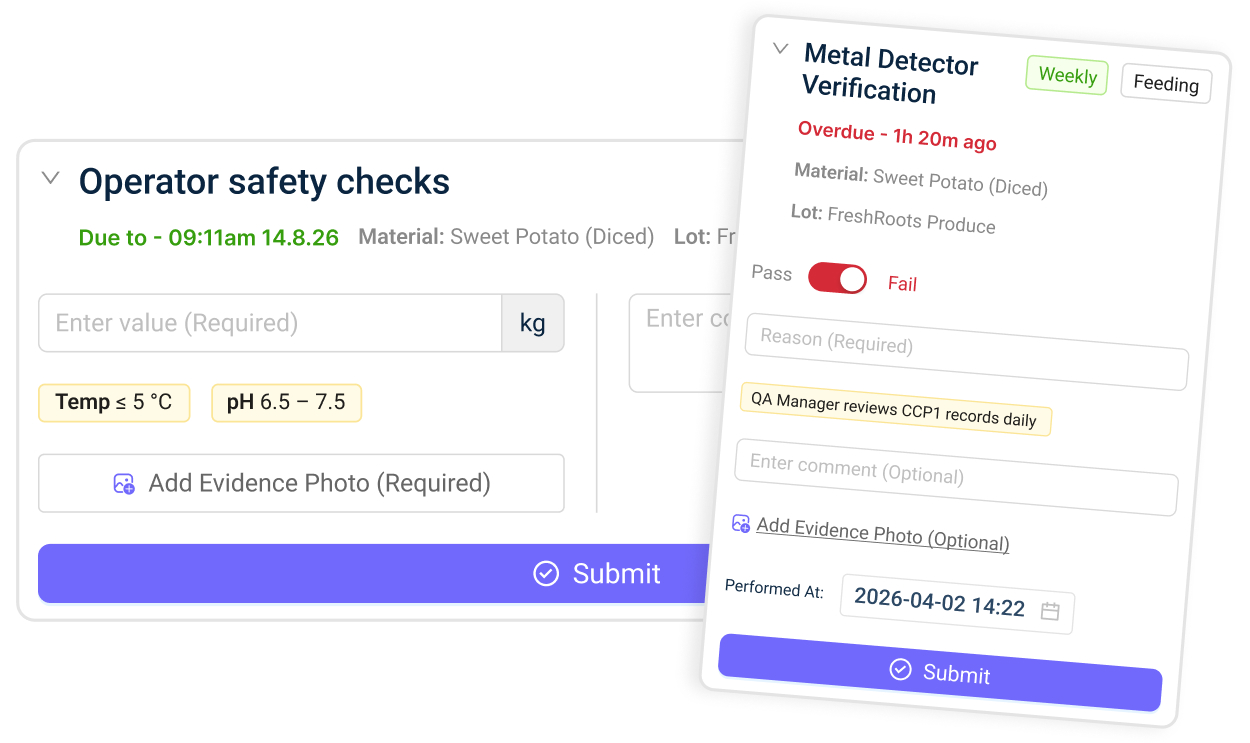Click the pH 6.5 – 7.5 limit badge
Viewport: 1250px width, 743px height.
286,402
